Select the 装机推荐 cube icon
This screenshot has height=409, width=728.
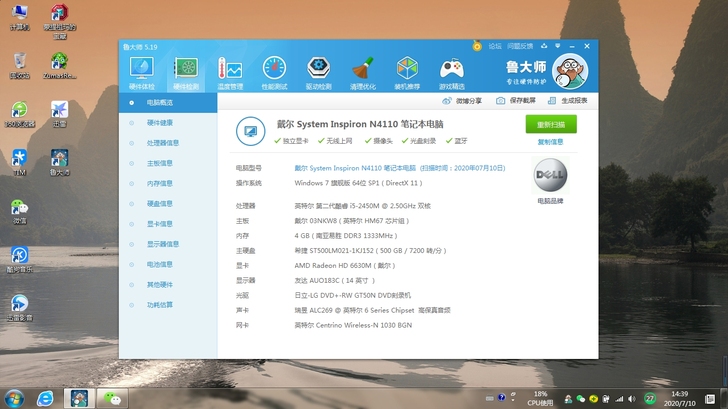[407, 72]
